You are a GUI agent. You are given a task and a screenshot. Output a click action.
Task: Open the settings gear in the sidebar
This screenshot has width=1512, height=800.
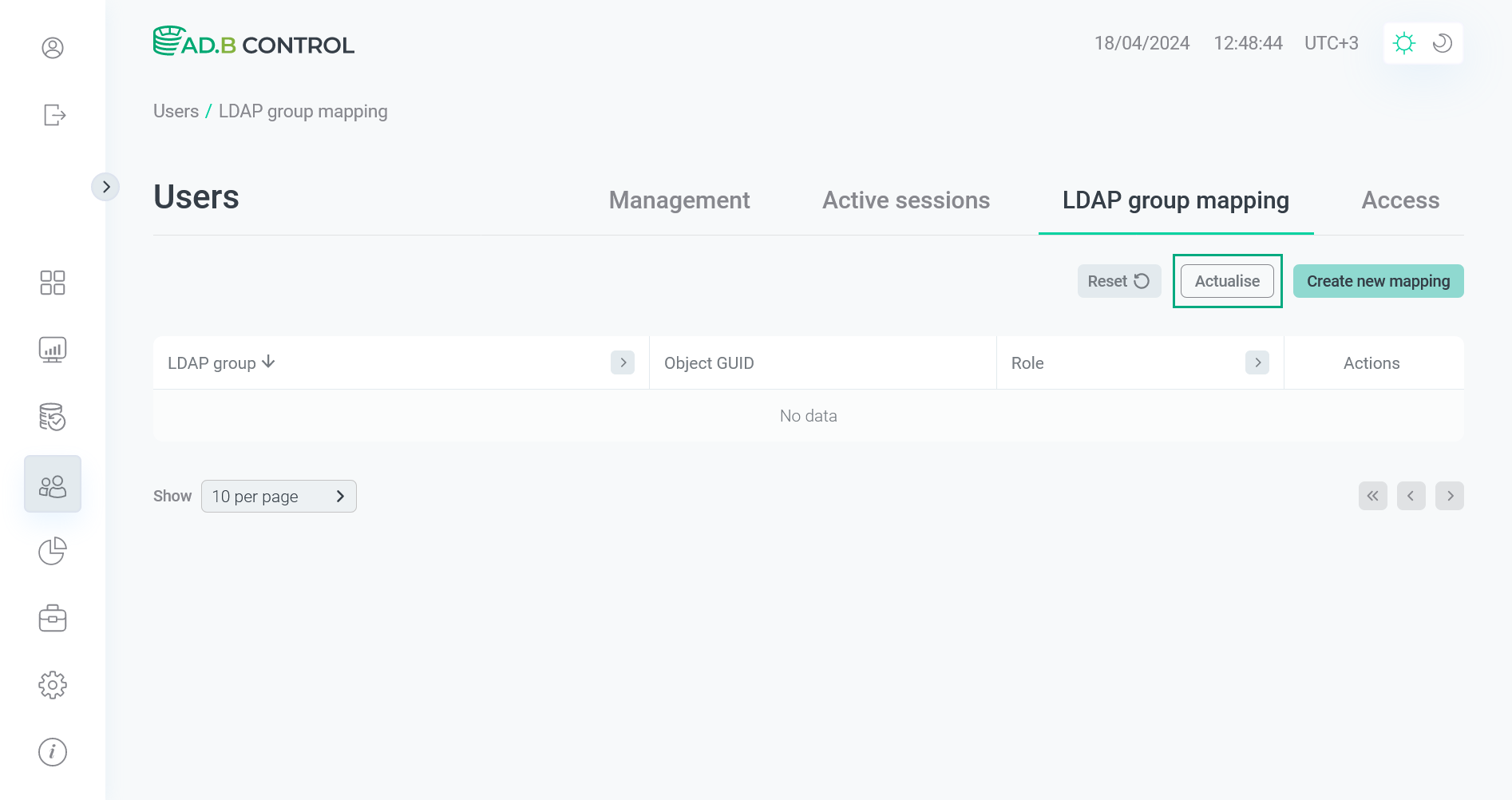(53, 684)
